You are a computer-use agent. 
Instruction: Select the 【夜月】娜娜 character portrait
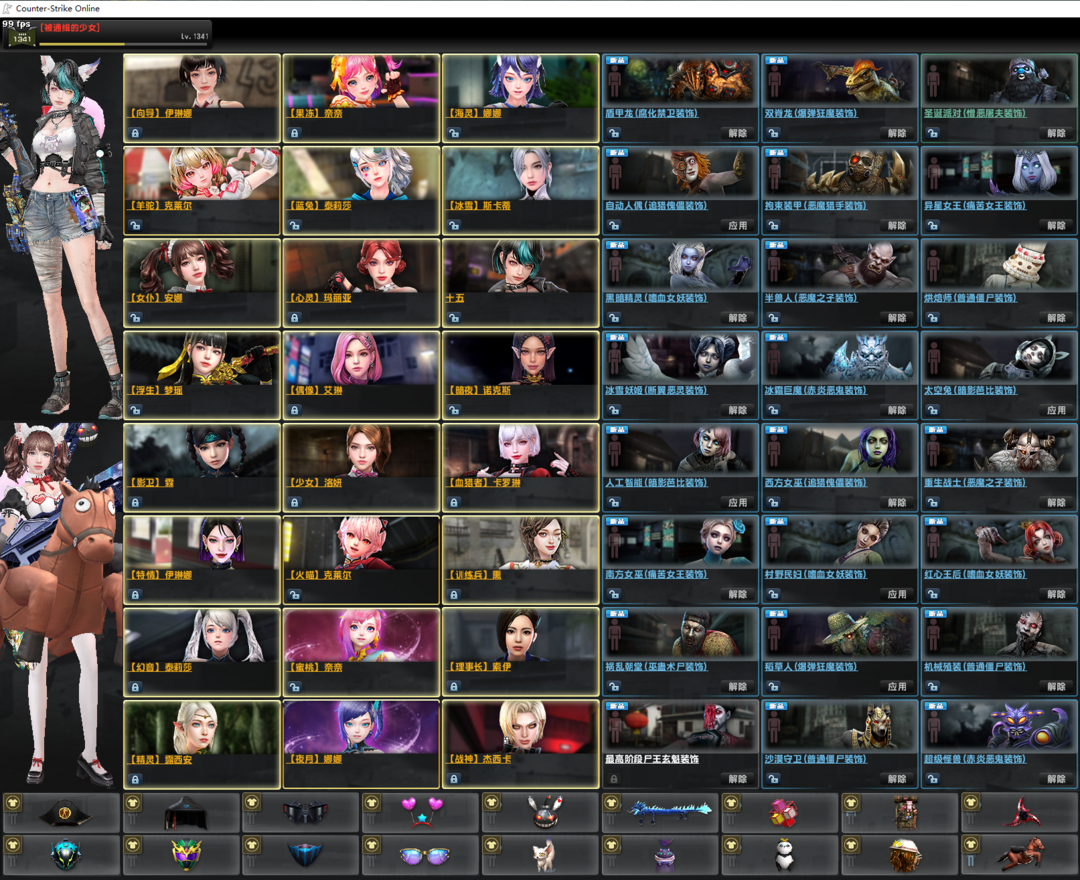click(361, 727)
